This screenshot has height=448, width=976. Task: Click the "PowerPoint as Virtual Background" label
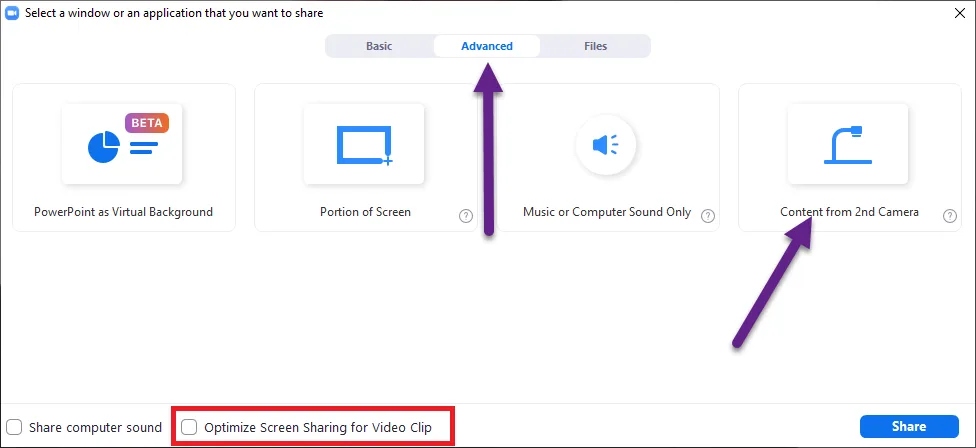coord(123,212)
